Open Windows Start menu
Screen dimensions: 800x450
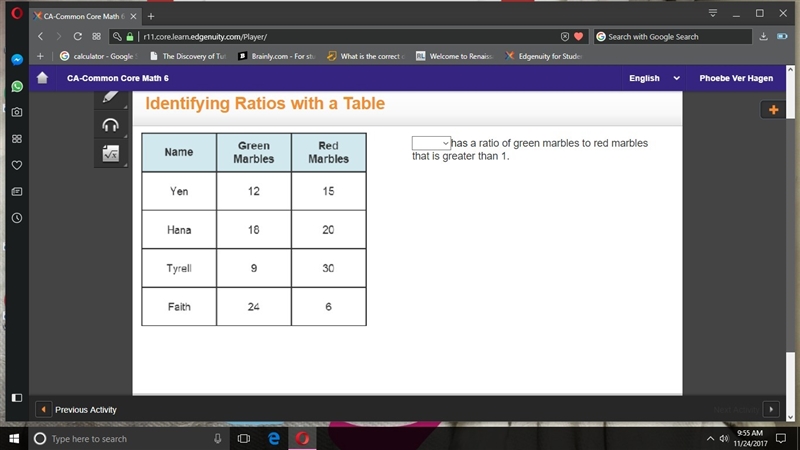[x=14, y=439]
